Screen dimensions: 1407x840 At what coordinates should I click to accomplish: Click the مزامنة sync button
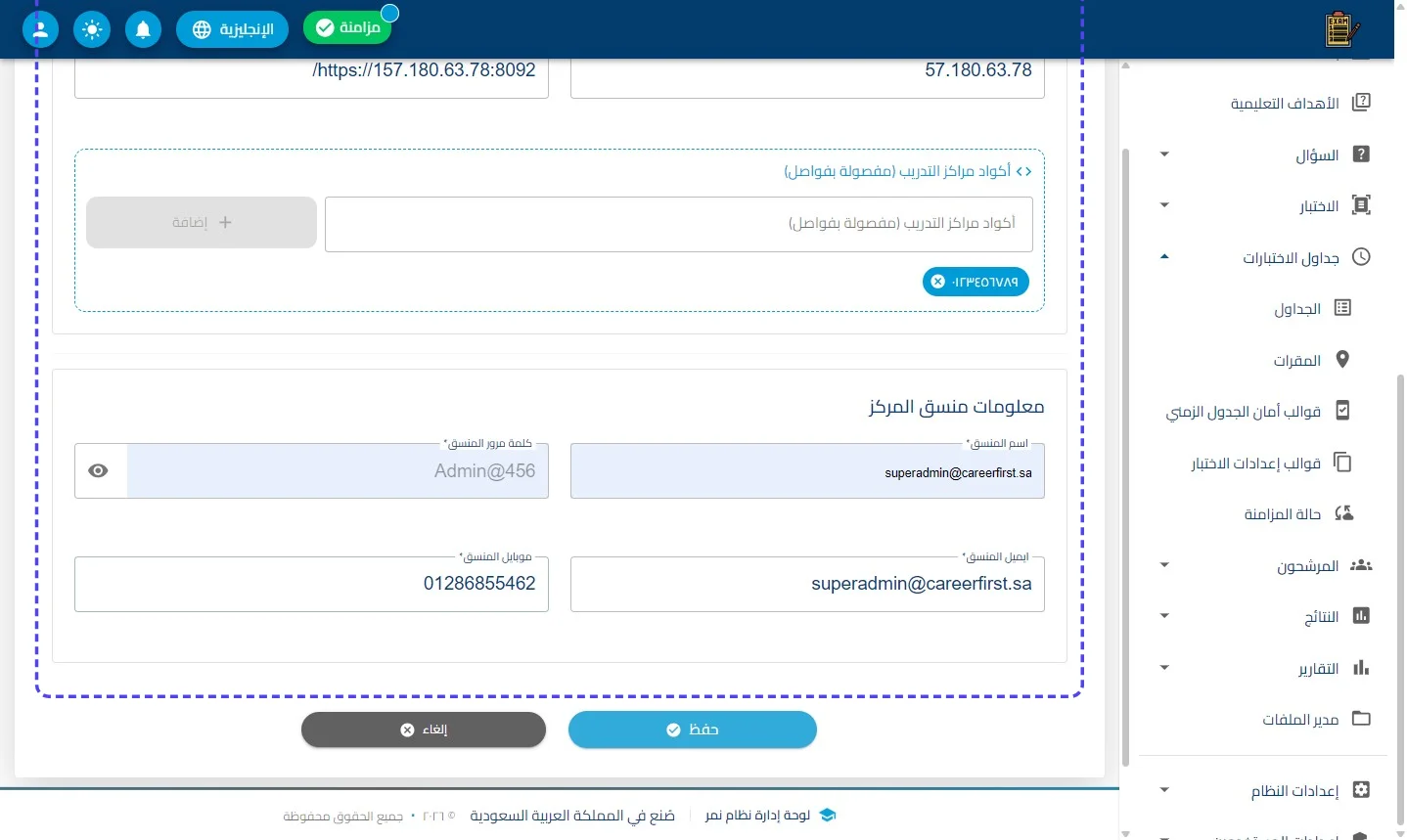point(347,27)
